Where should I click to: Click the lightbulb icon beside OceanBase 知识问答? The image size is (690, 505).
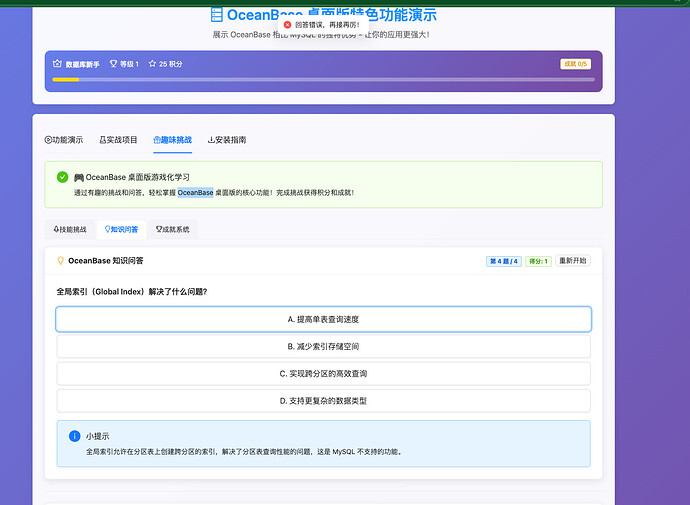tap(61, 260)
